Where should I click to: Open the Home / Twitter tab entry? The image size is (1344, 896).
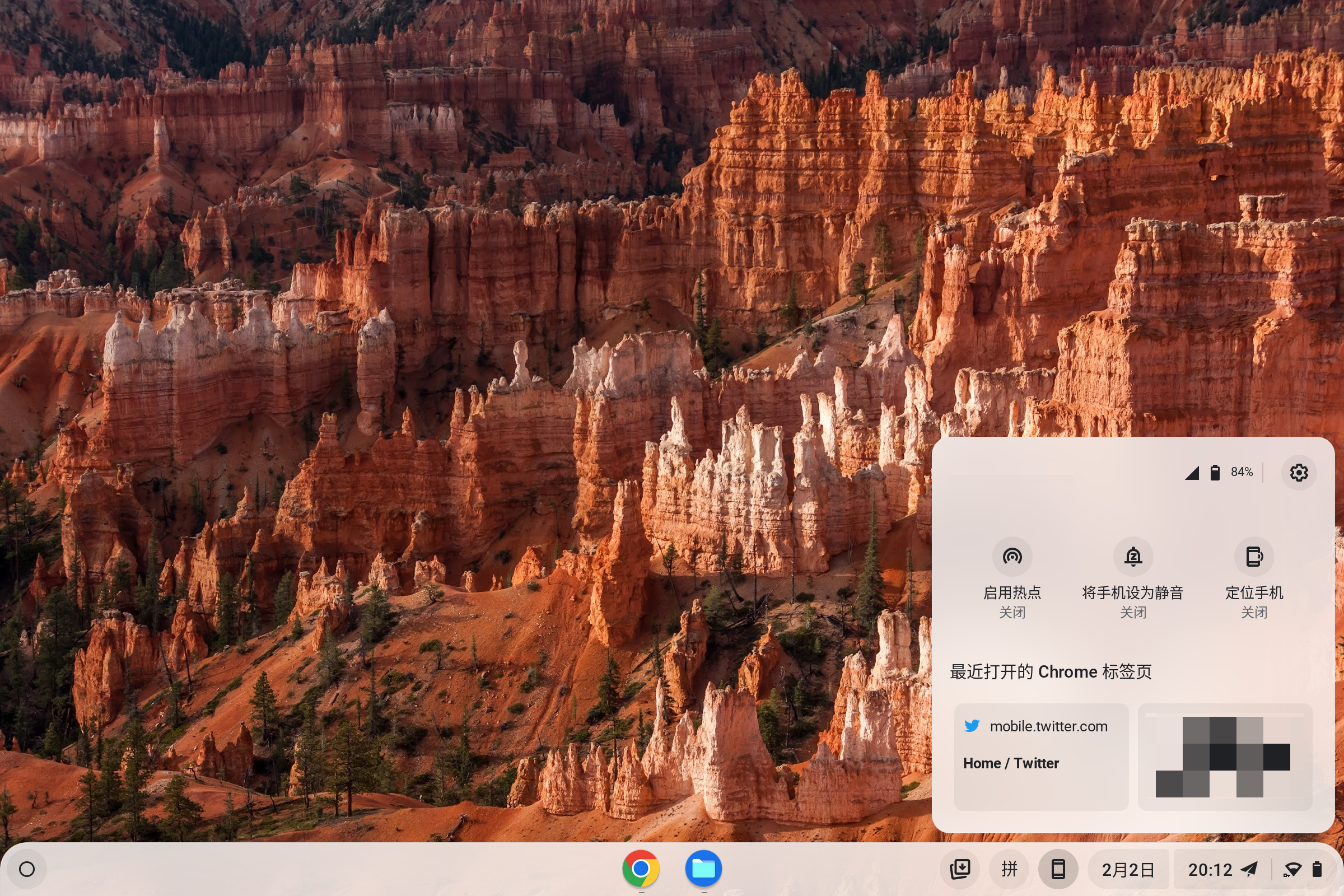(x=1011, y=763)
